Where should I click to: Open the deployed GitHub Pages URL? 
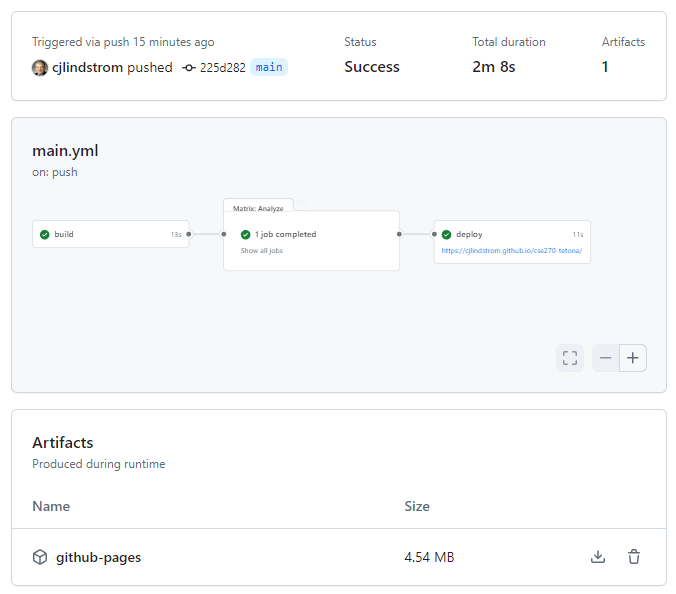click(511, 251)
